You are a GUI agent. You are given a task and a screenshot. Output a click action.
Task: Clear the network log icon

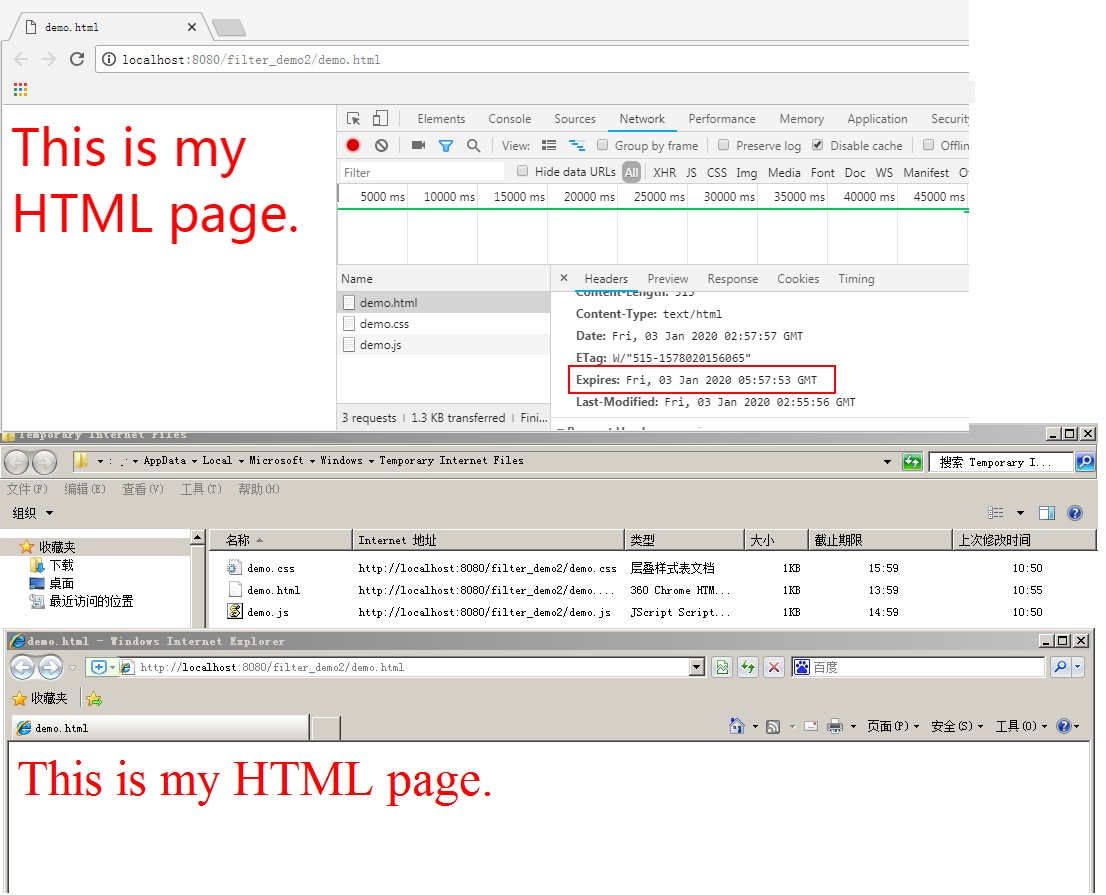pyautogui.click(x=382, y=145)
